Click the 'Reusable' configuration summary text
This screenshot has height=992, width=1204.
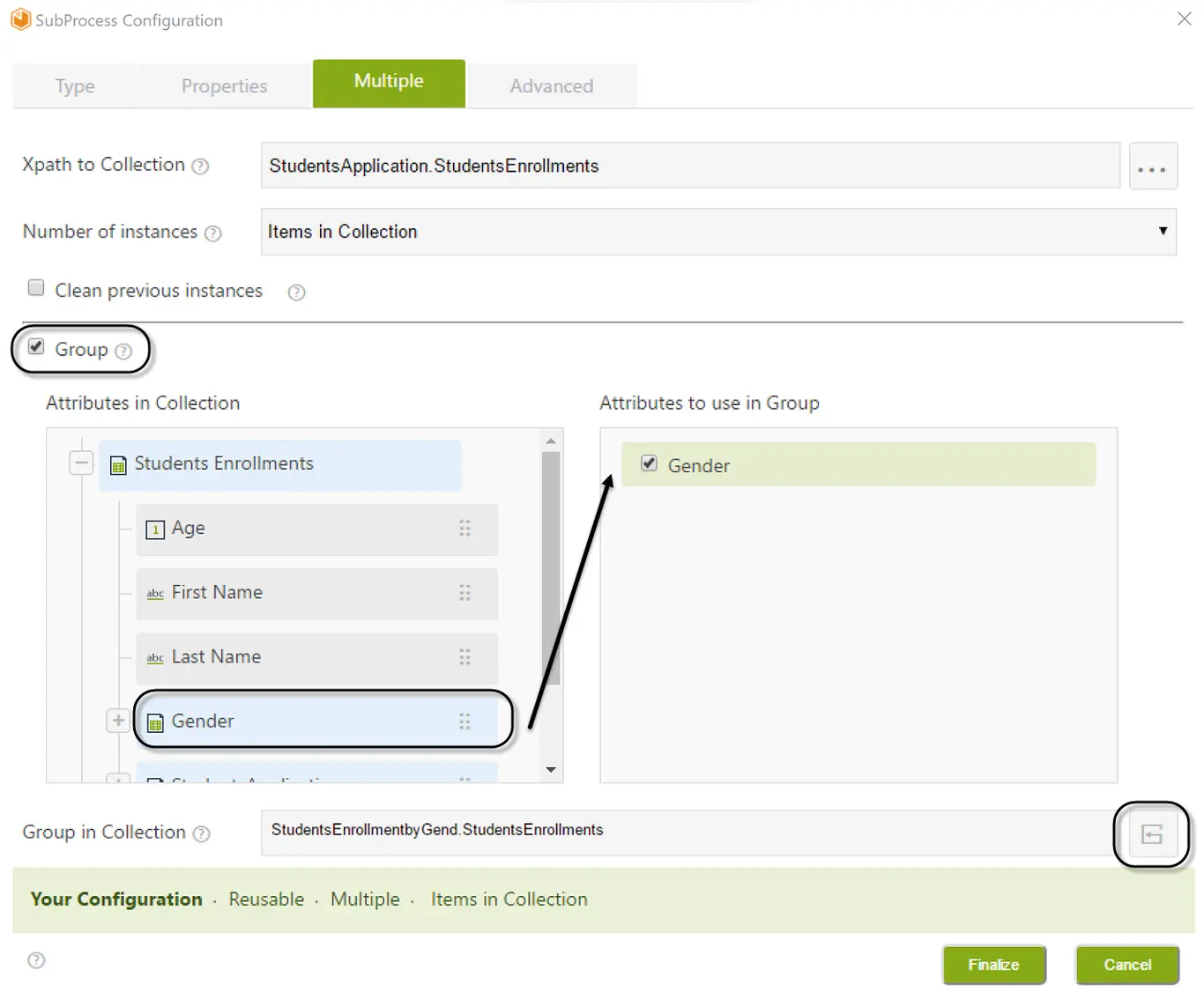(x=266, y=899)
